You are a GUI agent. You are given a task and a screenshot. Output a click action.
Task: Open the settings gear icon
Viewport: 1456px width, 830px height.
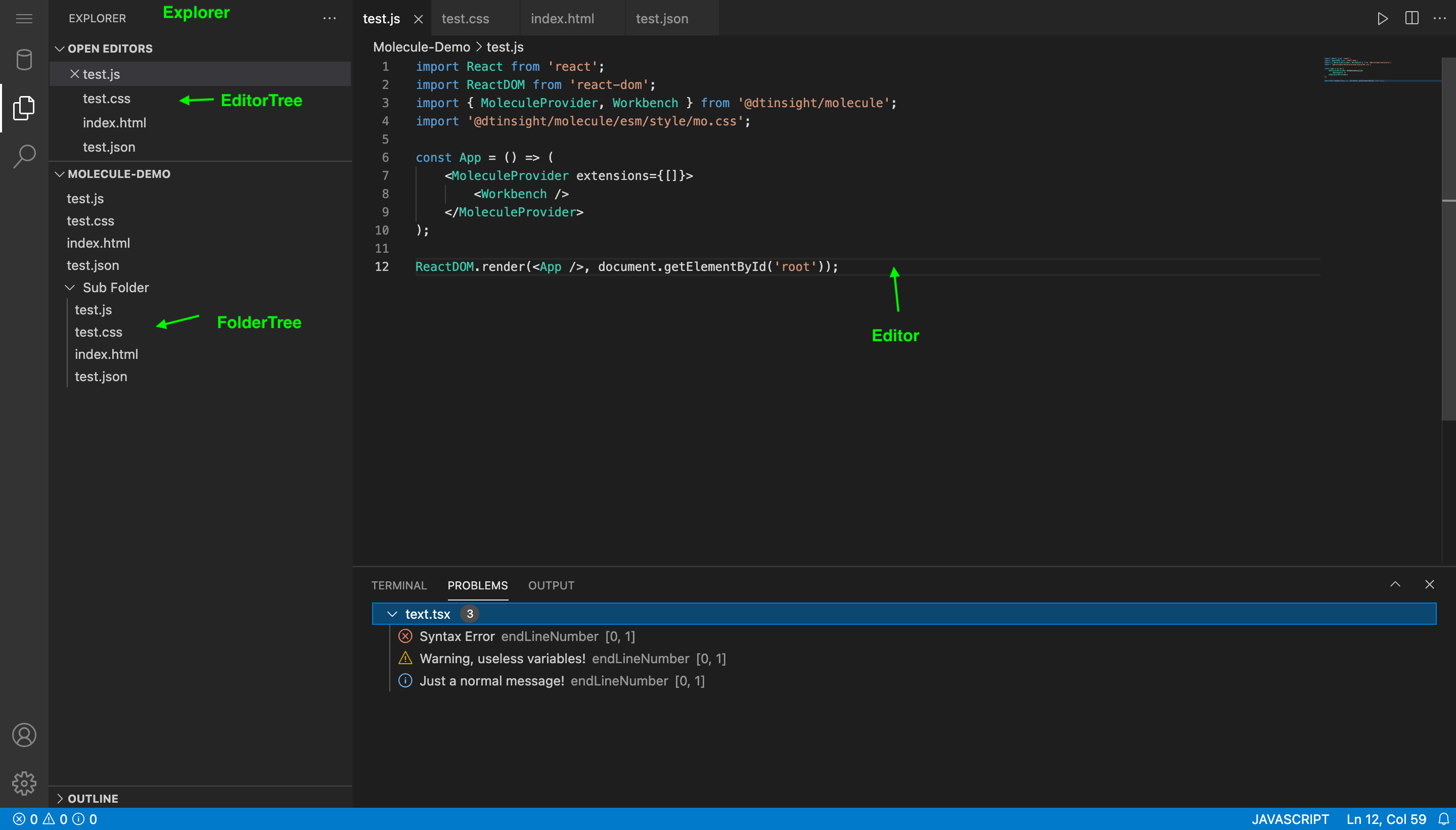24,783
